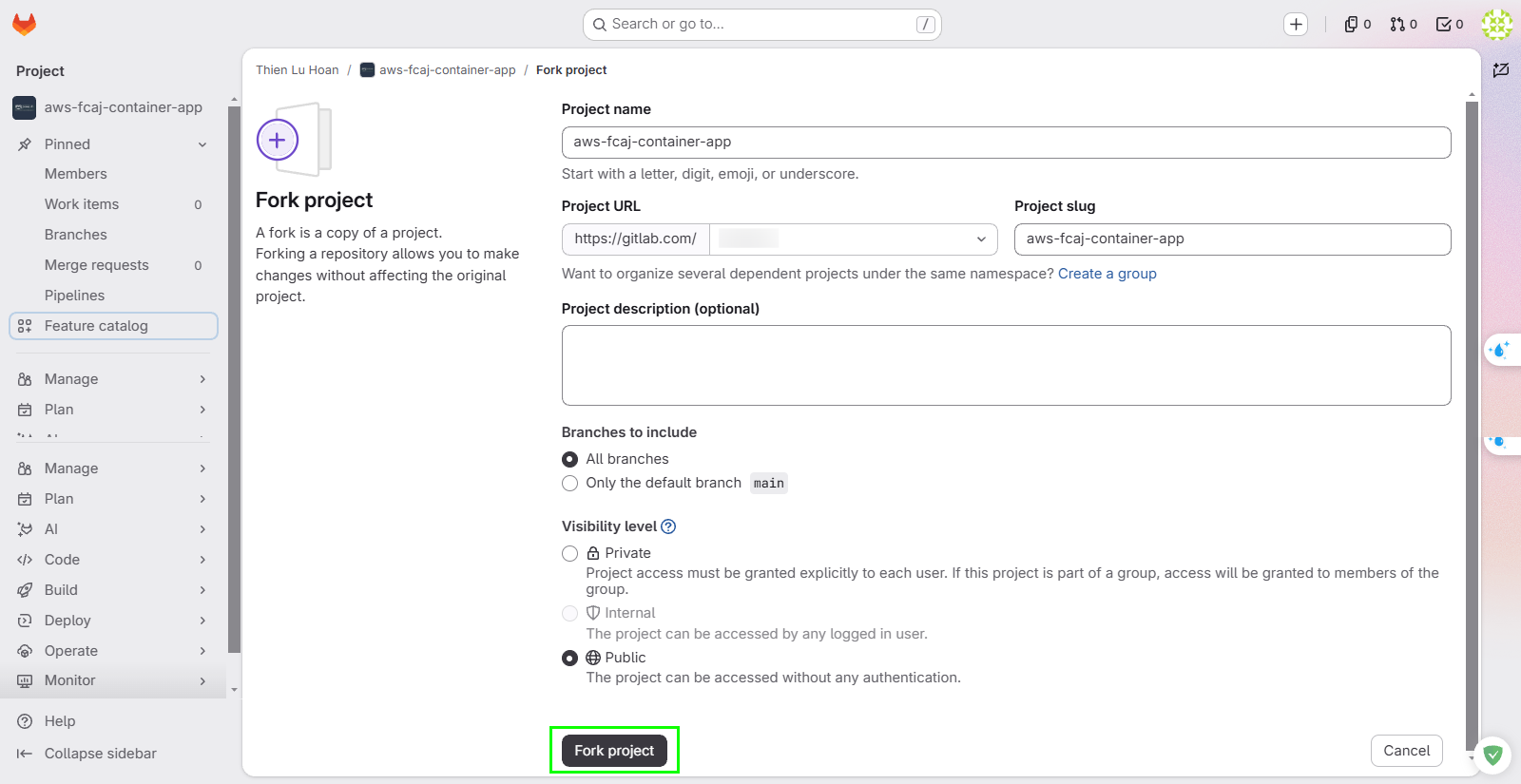
Task: Focus the Project slug input field
Action: [1232, 239]
